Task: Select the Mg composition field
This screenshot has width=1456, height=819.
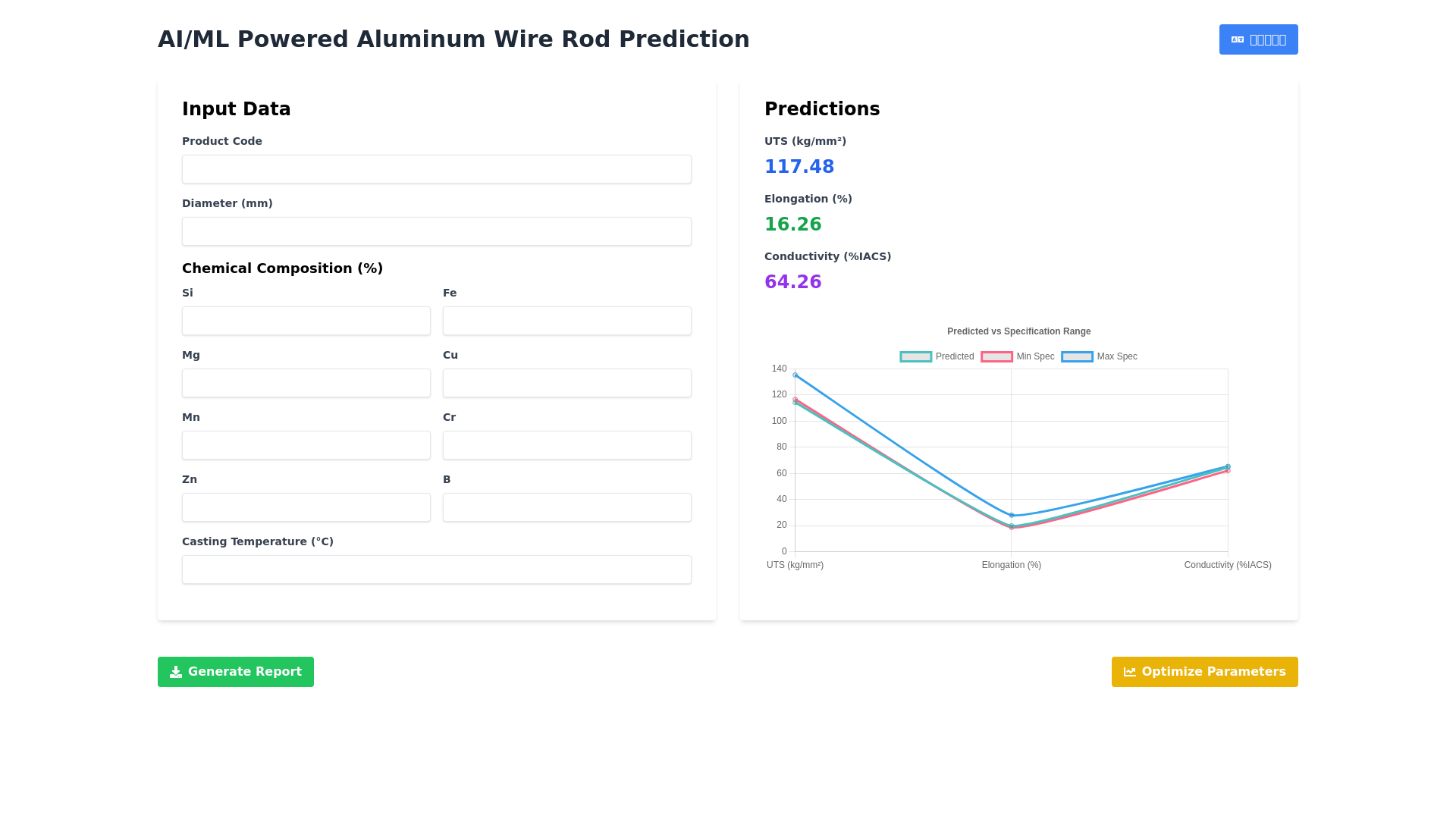Action: pos(306,383)
